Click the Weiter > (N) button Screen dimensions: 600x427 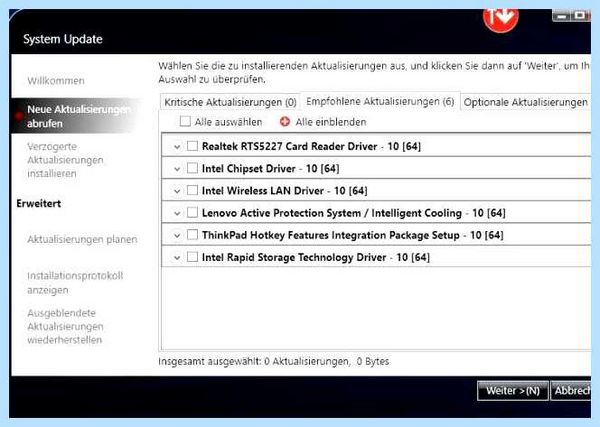click(x=513, y=391)
